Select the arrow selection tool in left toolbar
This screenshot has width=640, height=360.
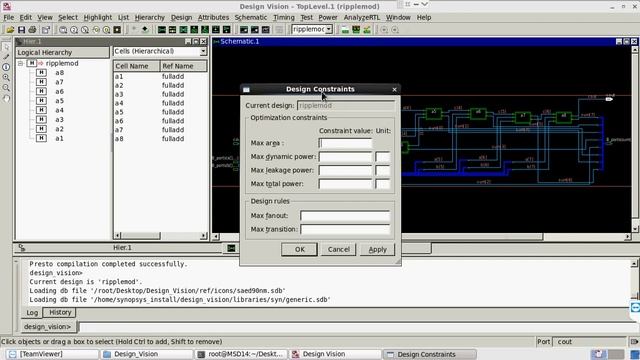(x=6, y=47)
